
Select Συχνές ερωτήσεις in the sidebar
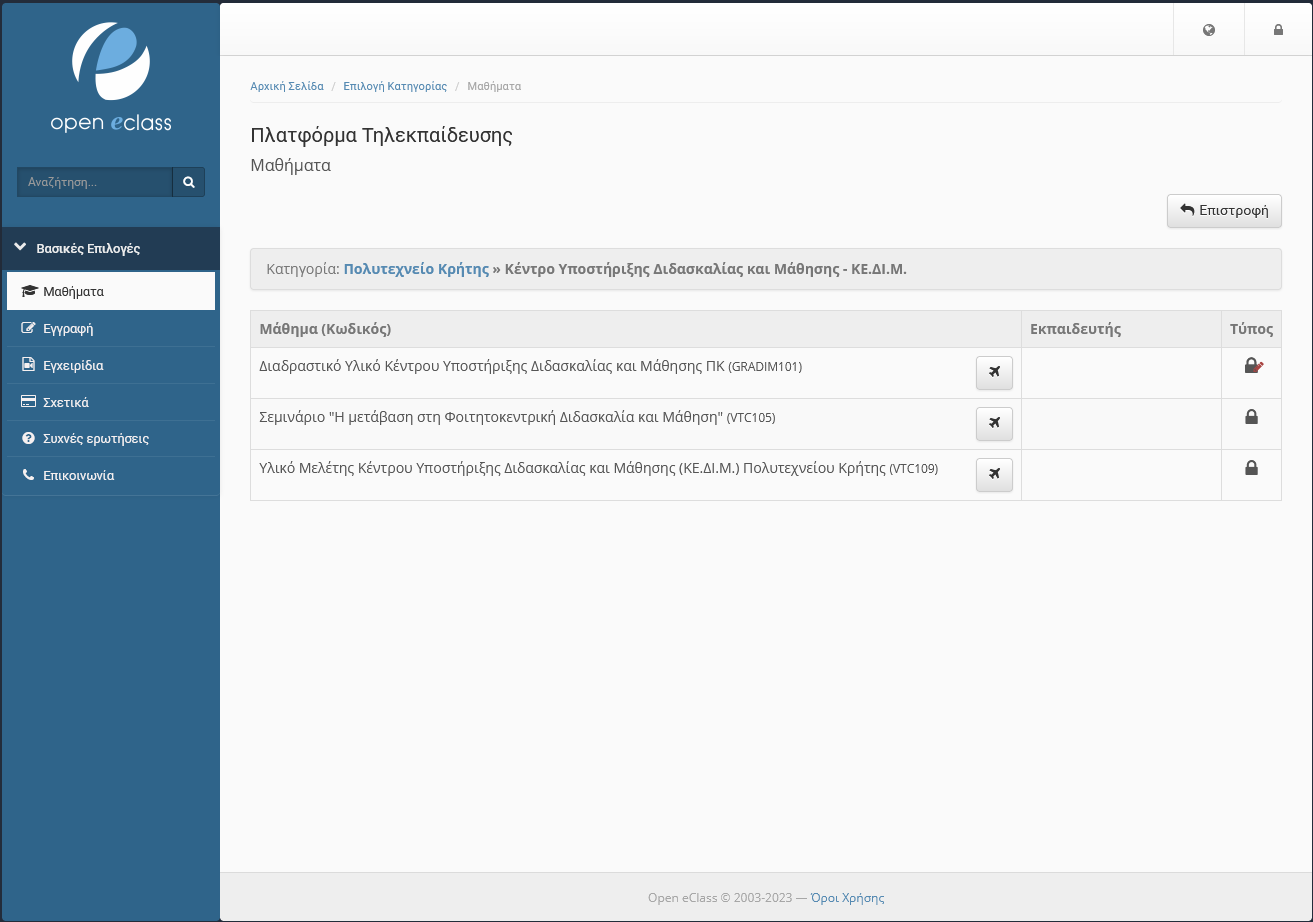point(96,439)
